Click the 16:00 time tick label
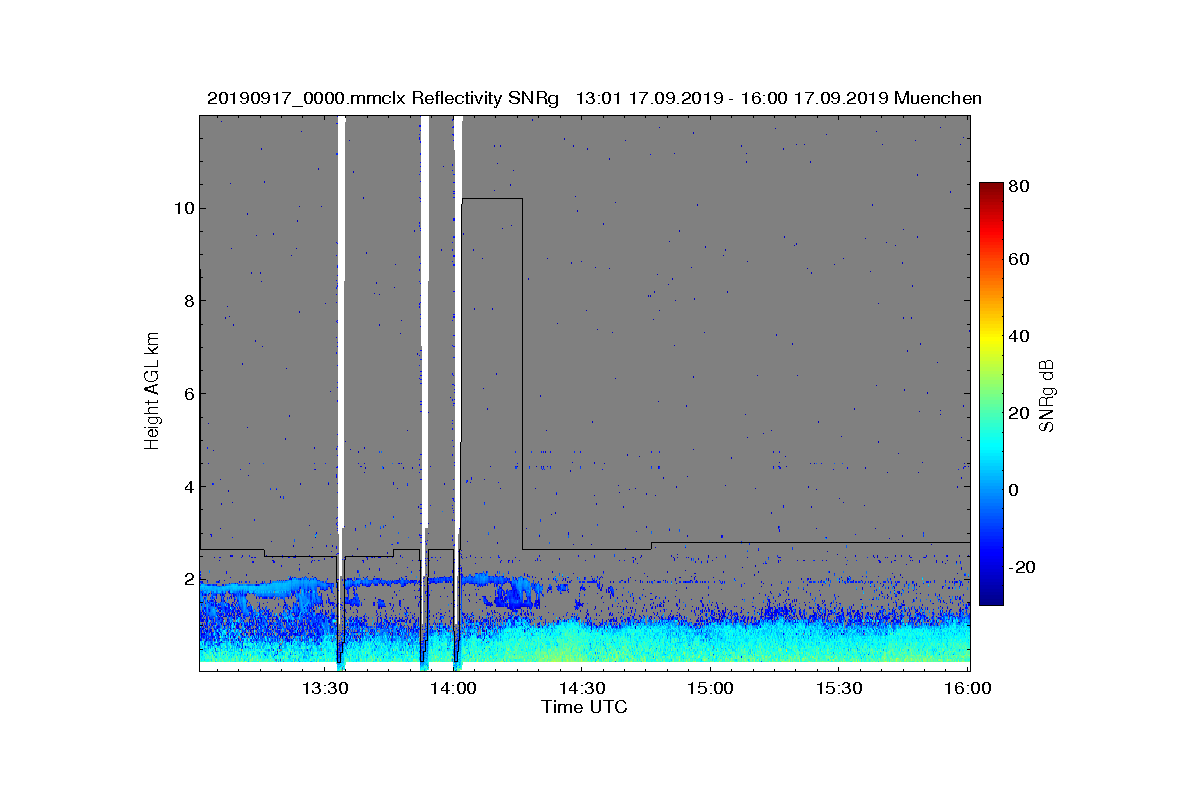Image resolution: width=1200 pixels, height=800 pixels. coord(967,689)
